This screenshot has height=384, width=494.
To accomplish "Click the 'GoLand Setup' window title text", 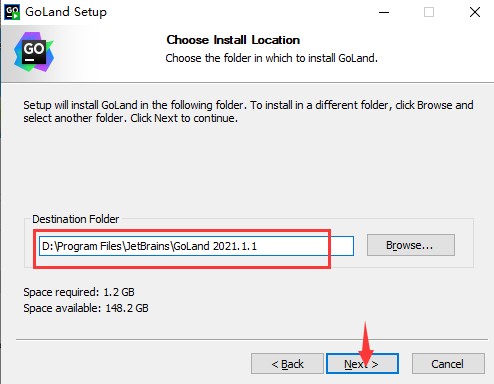I will pos(66,12).
